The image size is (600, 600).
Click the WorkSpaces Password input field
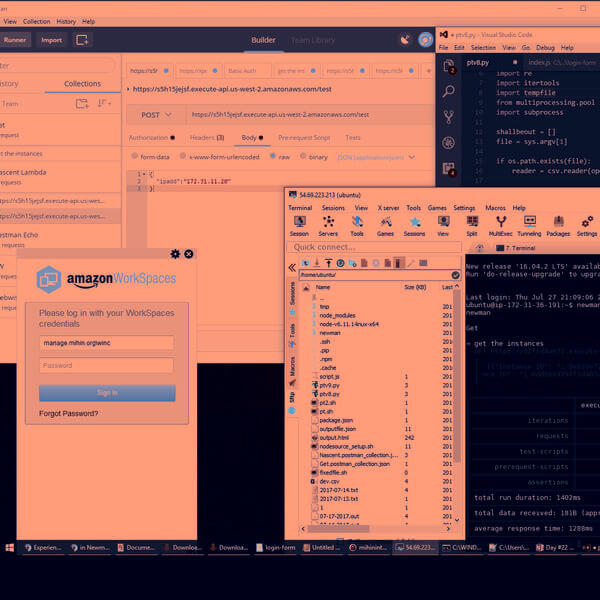pos(107,365)
